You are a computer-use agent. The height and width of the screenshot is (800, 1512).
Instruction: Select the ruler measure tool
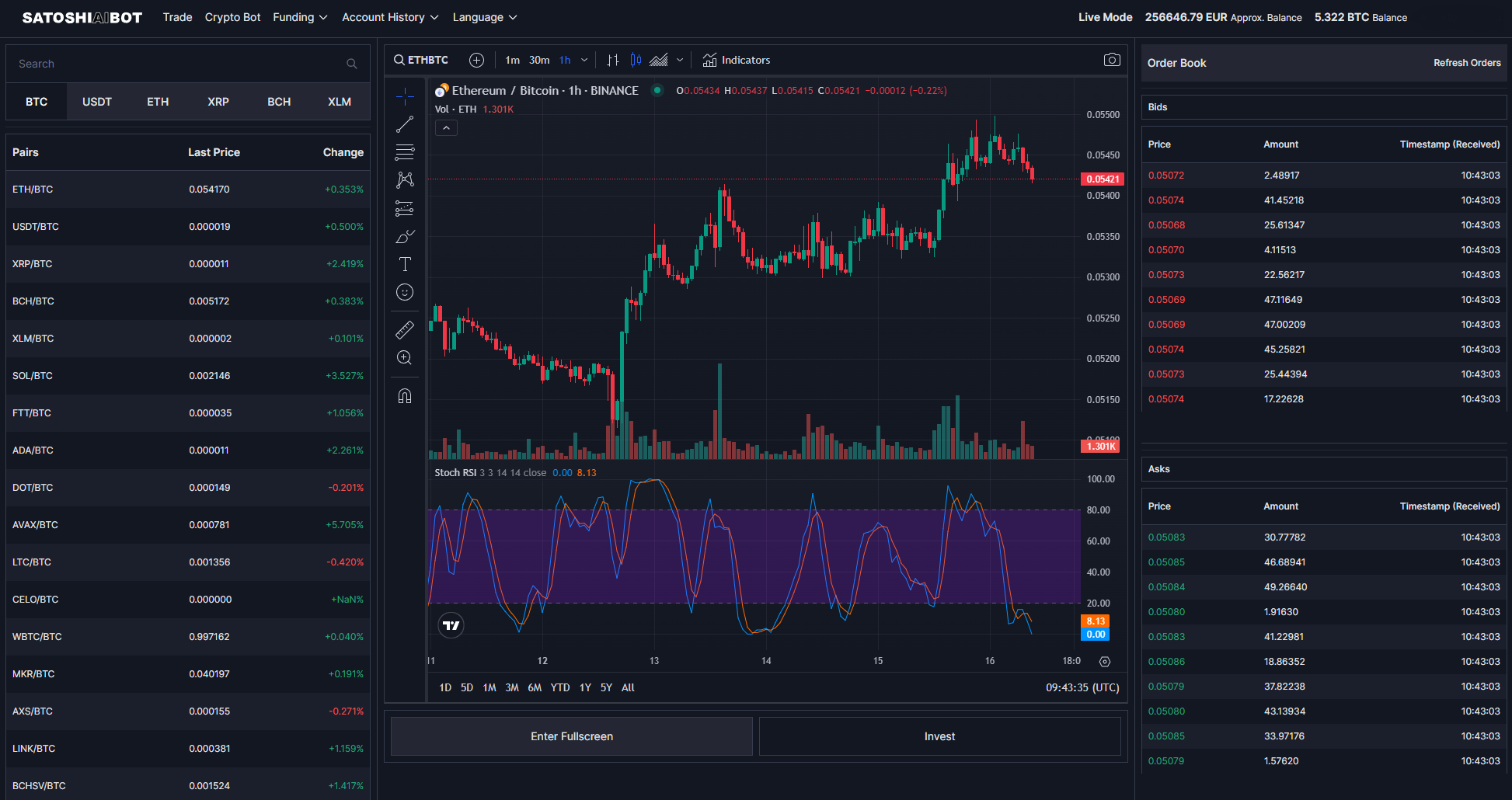coord(405,330)
